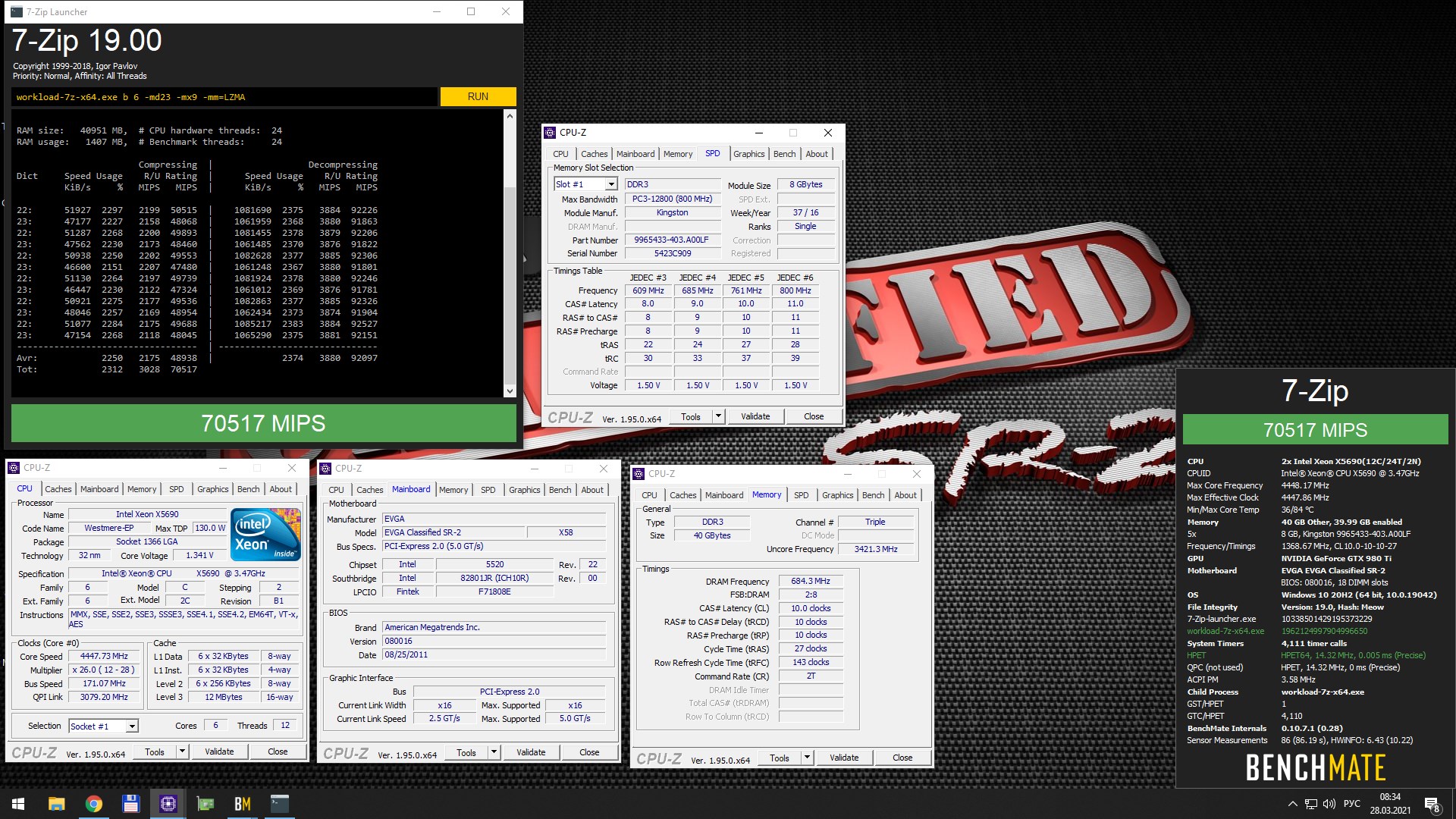Screen dimensions: 1456x819
Task: Open the network status tray icon
Action: point(1311,804)
